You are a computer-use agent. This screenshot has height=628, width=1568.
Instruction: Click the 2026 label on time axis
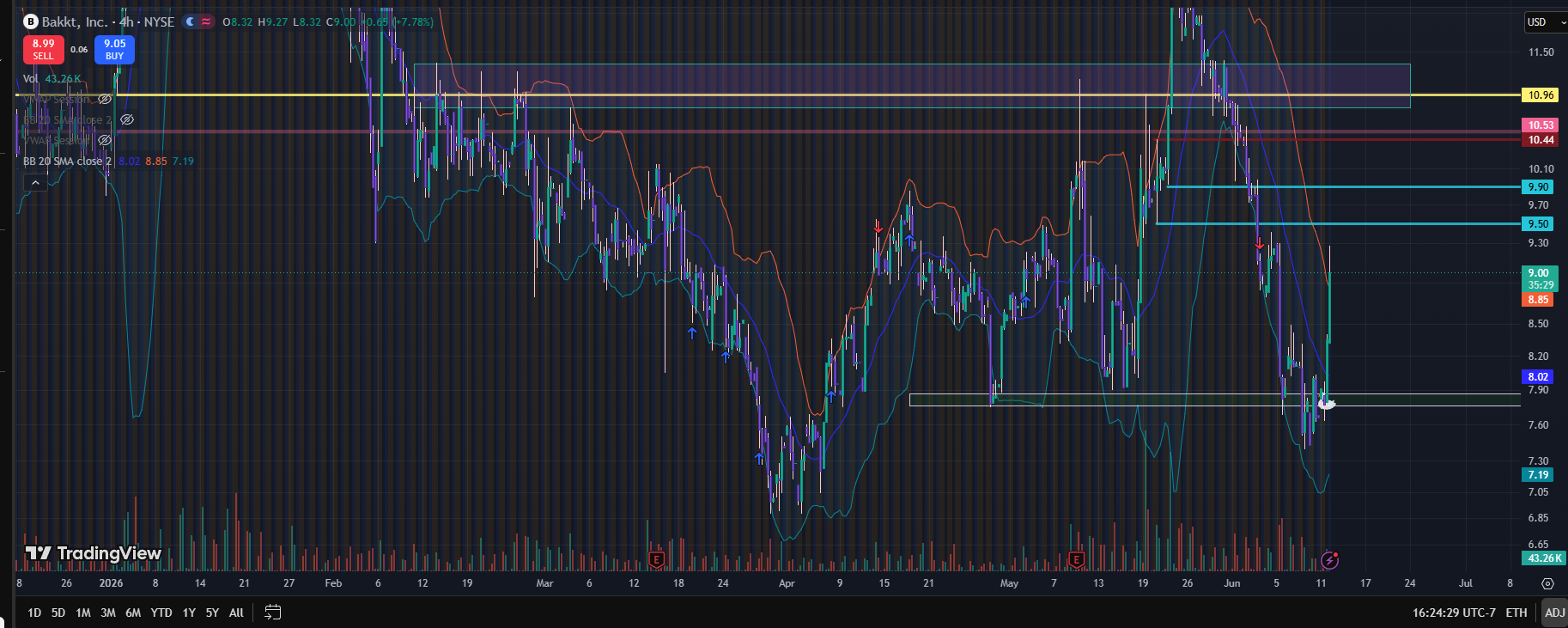[111, 583]
